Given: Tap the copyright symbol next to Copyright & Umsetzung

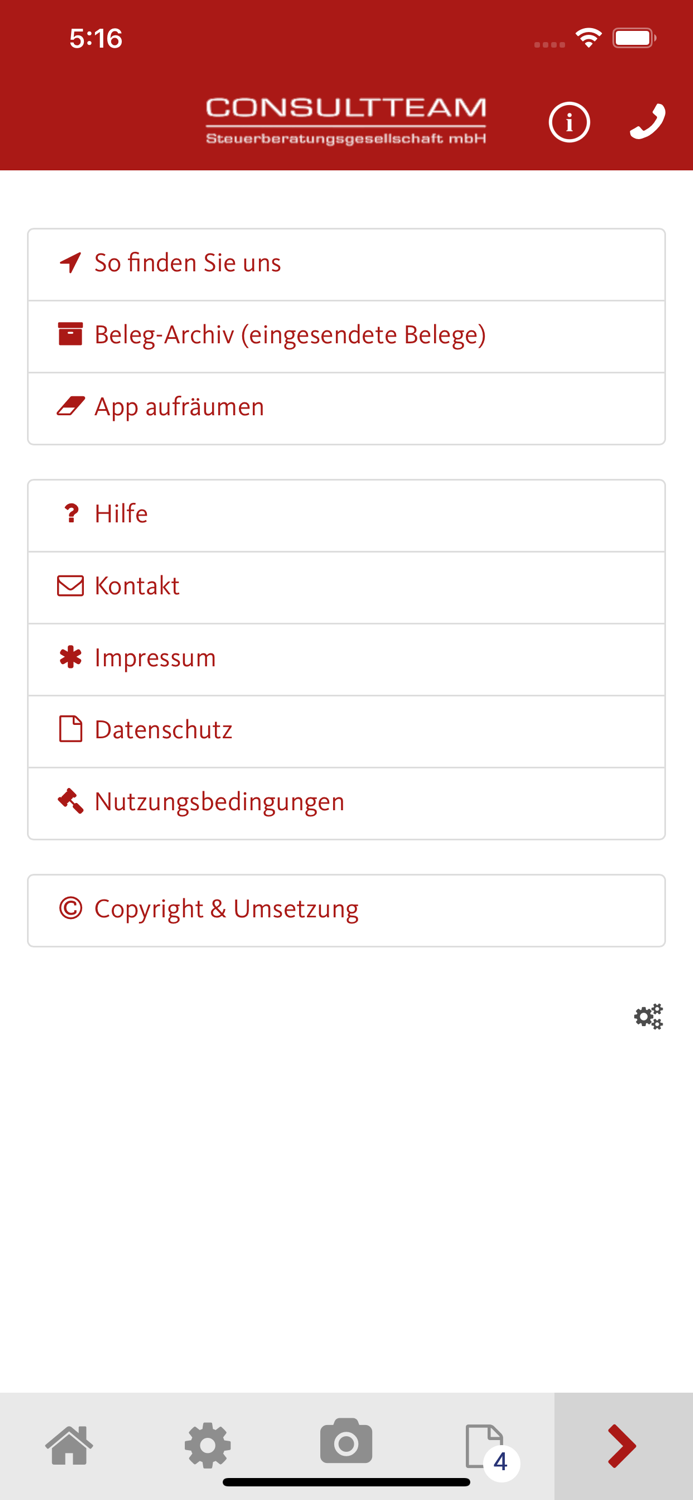Looking at the screenshot, I should coord(70,908).
